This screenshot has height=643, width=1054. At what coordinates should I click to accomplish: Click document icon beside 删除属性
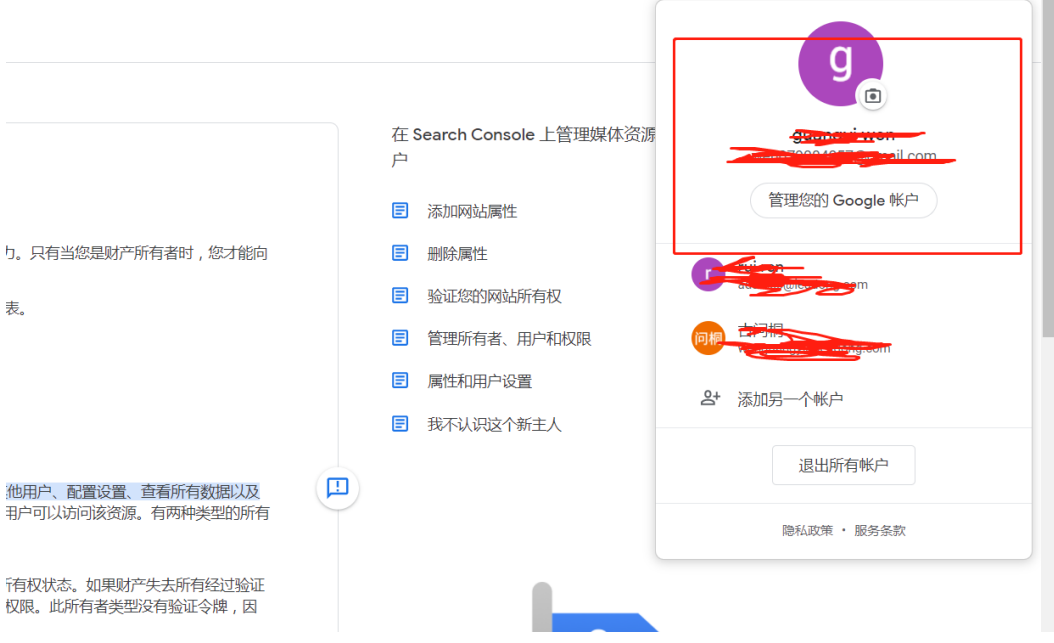(x=400, y=254)
